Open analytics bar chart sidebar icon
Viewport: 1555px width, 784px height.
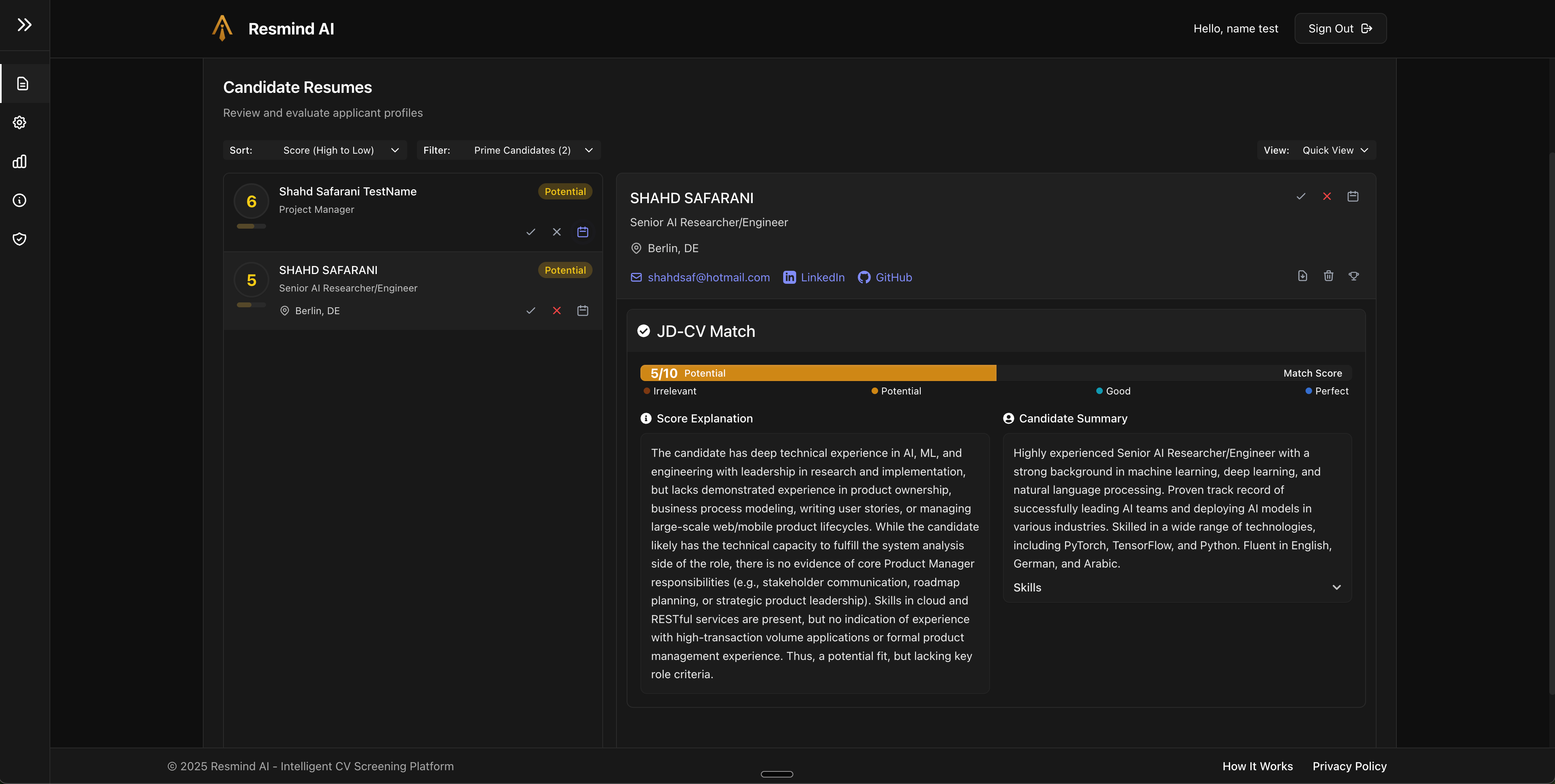click(x=20, y=161)
